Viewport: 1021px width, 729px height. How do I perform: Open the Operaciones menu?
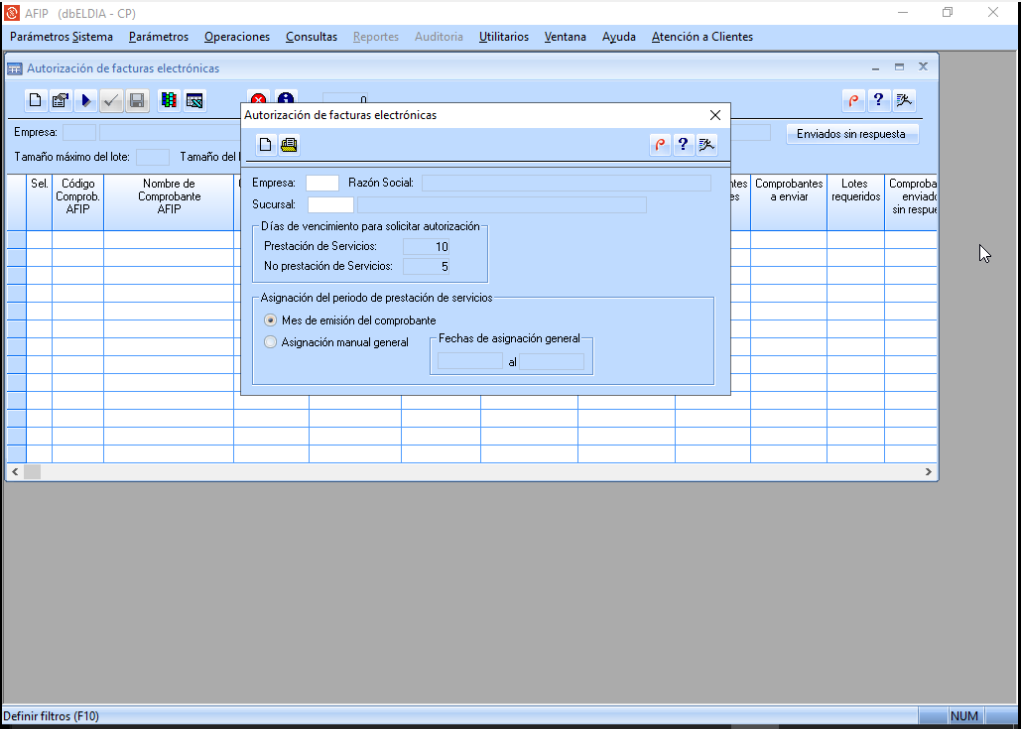pyautogui.click(x=237, y=37)
